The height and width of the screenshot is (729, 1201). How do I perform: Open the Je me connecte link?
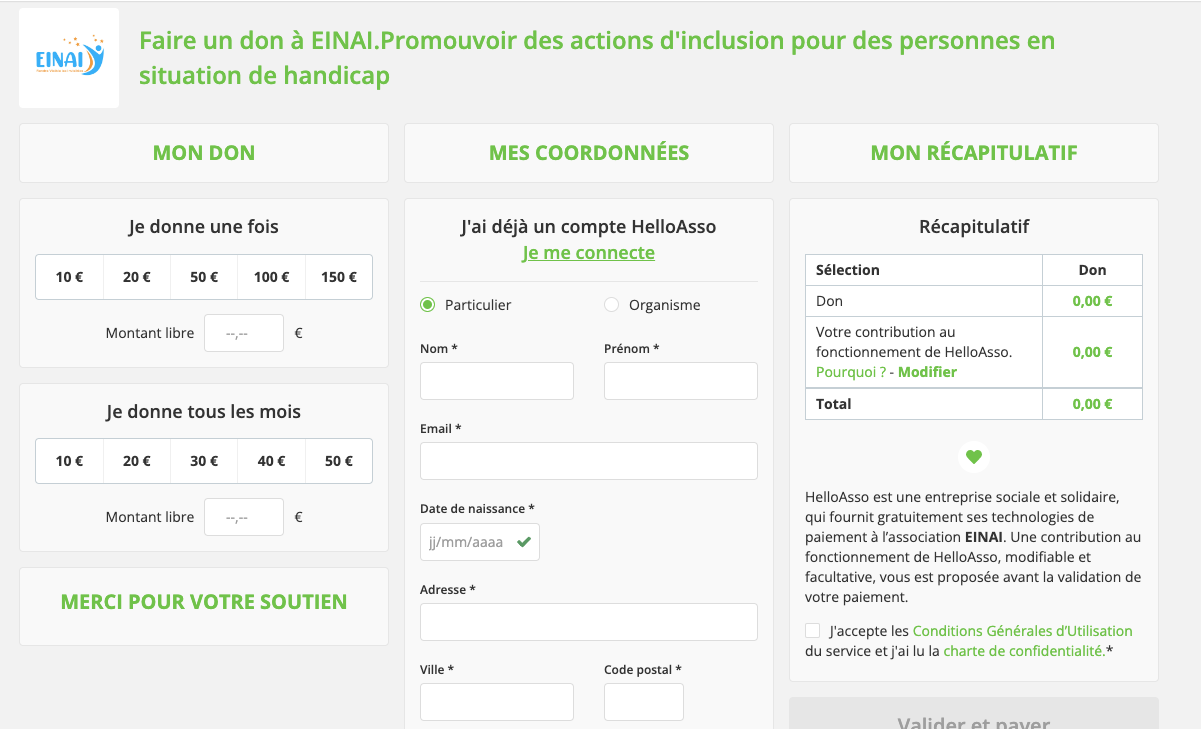point(588,253)
